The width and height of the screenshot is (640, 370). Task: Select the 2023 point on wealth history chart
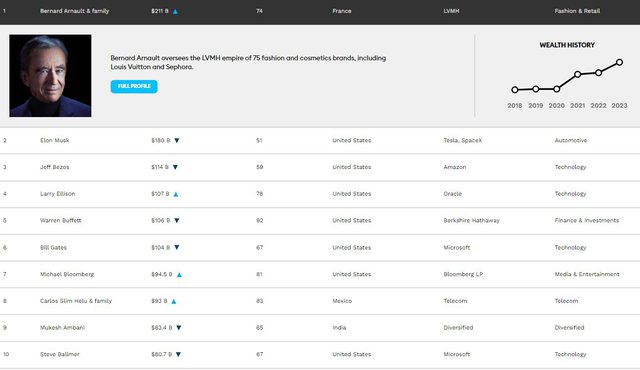coord(620,62)
